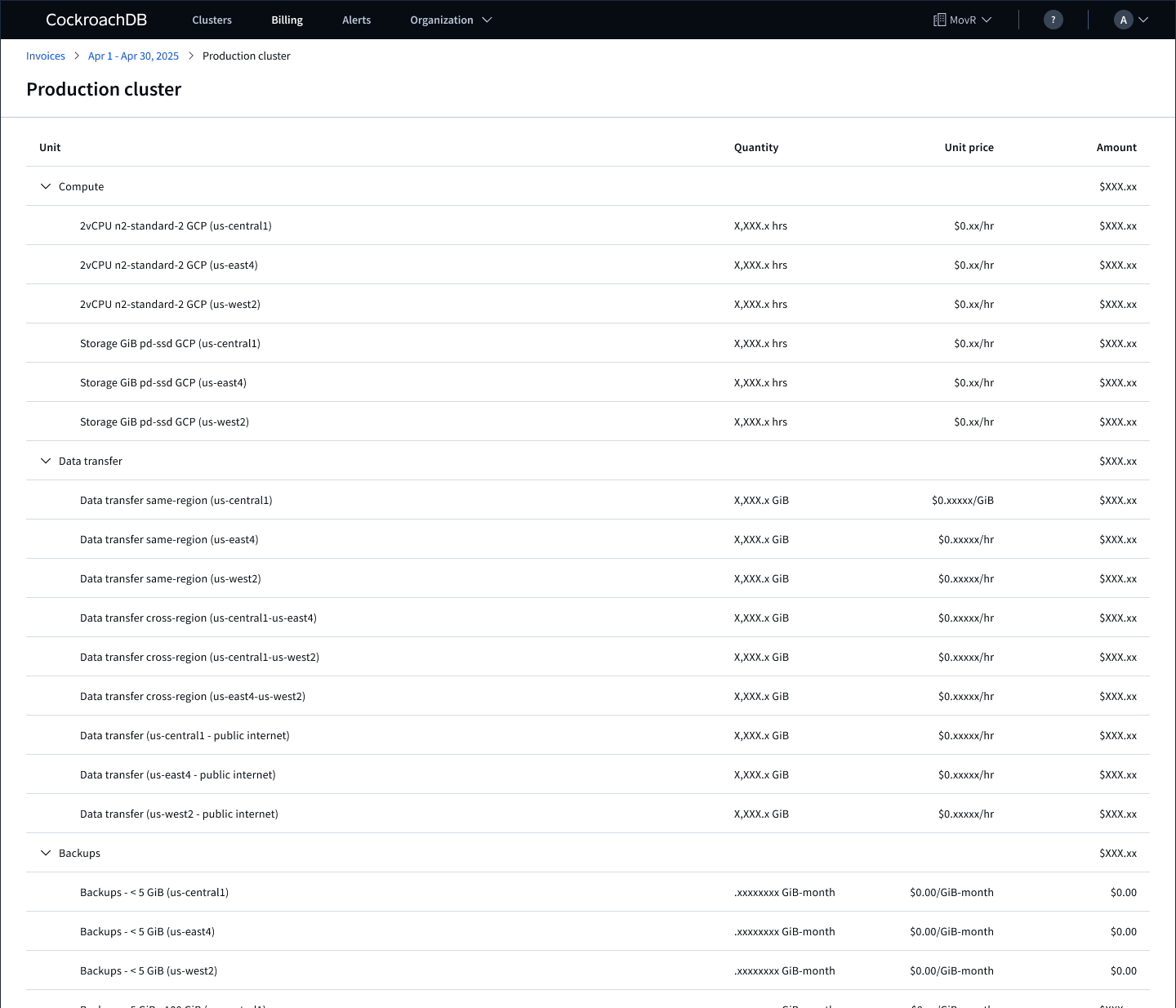Click Data transfer same-region (us-central1)

(176, 500)
